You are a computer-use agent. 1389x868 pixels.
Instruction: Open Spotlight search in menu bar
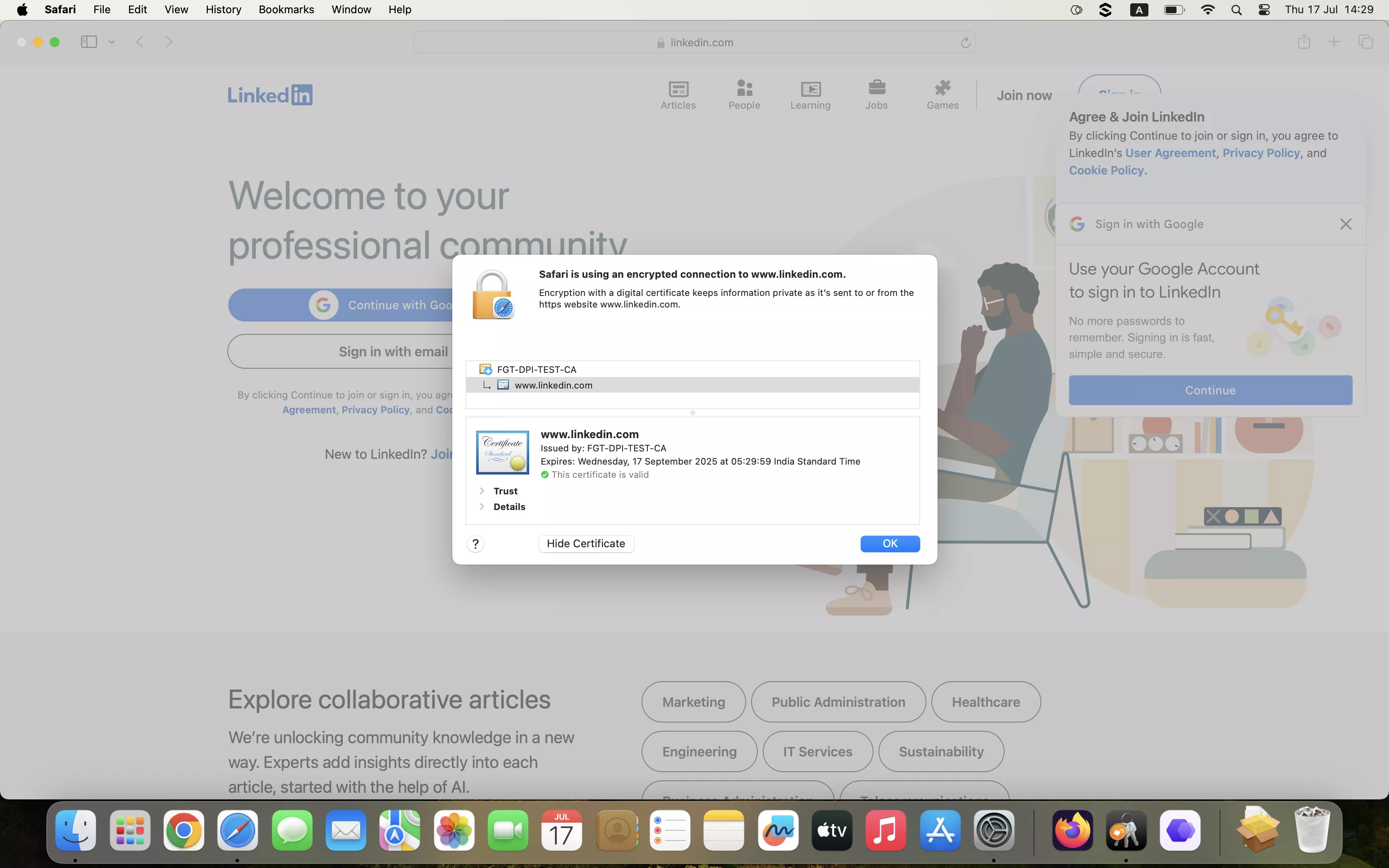(1236, 10)
